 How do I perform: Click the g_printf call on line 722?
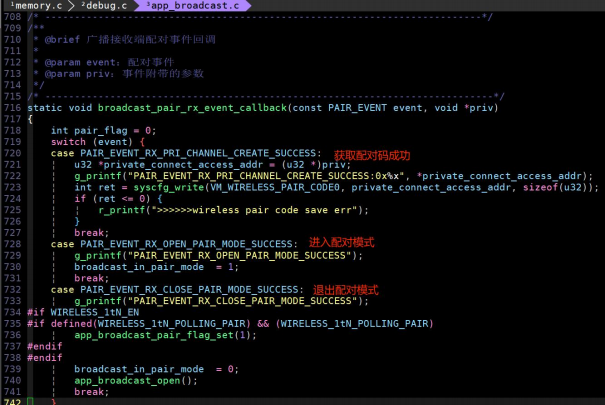333,176
